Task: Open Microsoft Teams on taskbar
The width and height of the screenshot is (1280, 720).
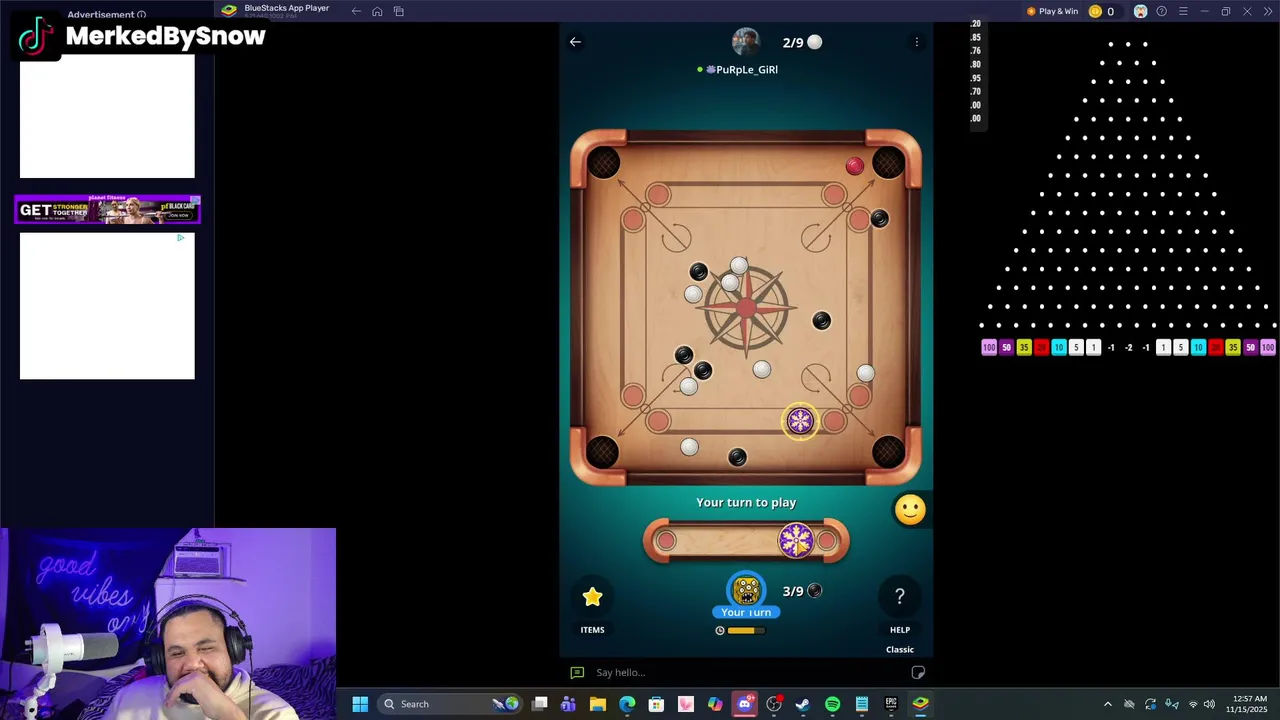Action: coord(568,704)
